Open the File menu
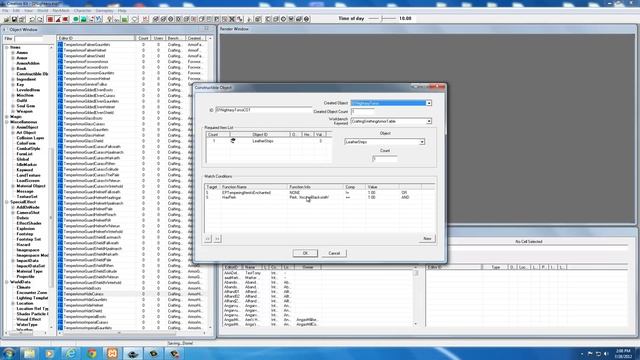The width and height of the screenshot is (640, 360). click(x=5, y=11)
